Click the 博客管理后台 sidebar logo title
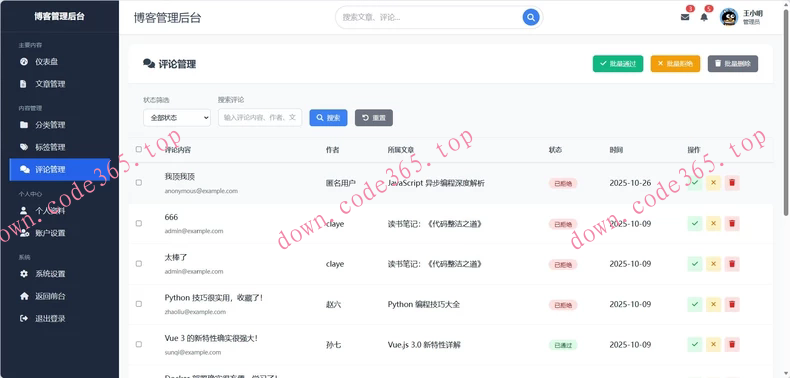 click(59, 17)
